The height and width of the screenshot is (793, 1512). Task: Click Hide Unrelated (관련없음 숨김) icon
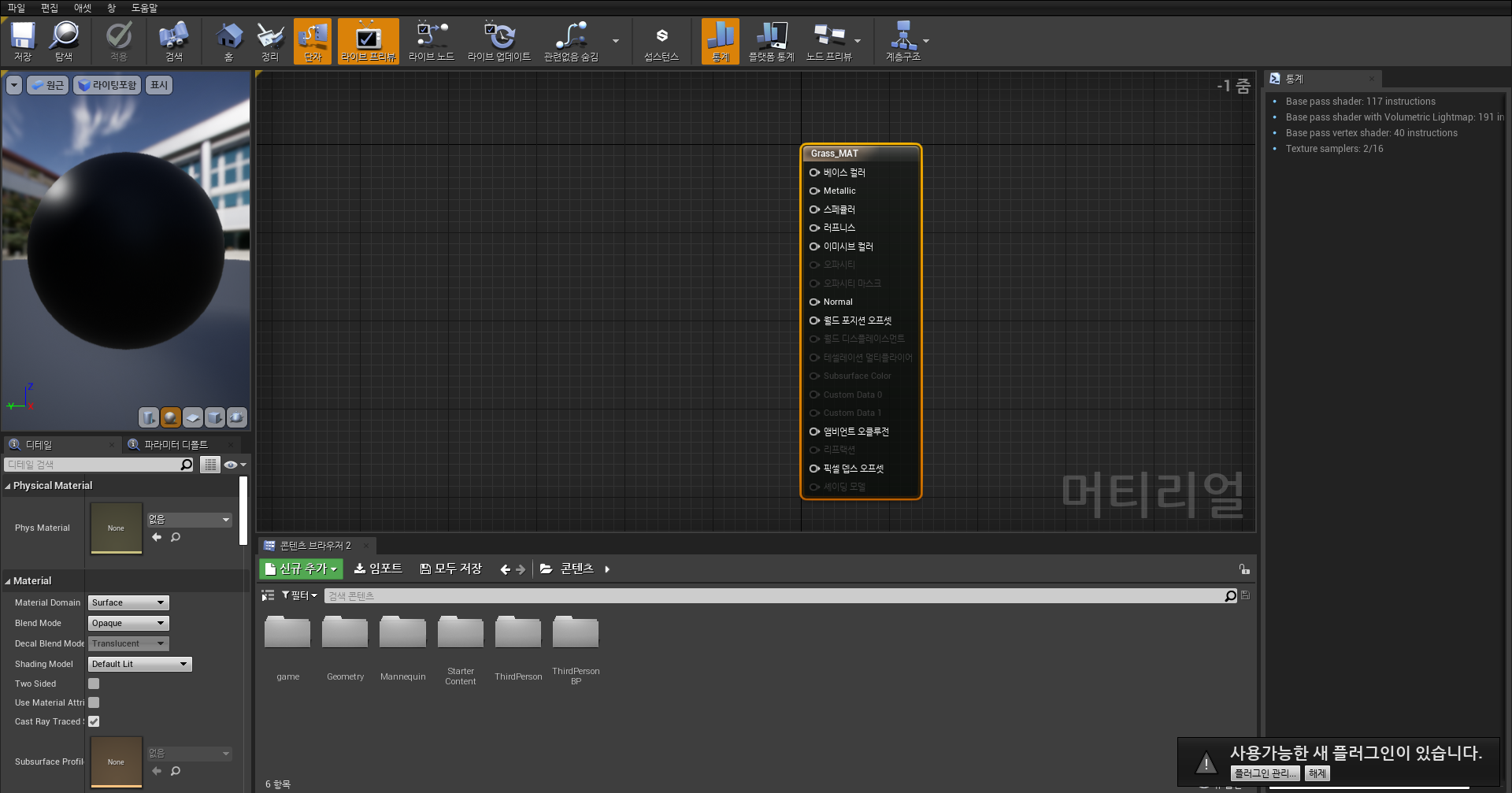[571, 42]
